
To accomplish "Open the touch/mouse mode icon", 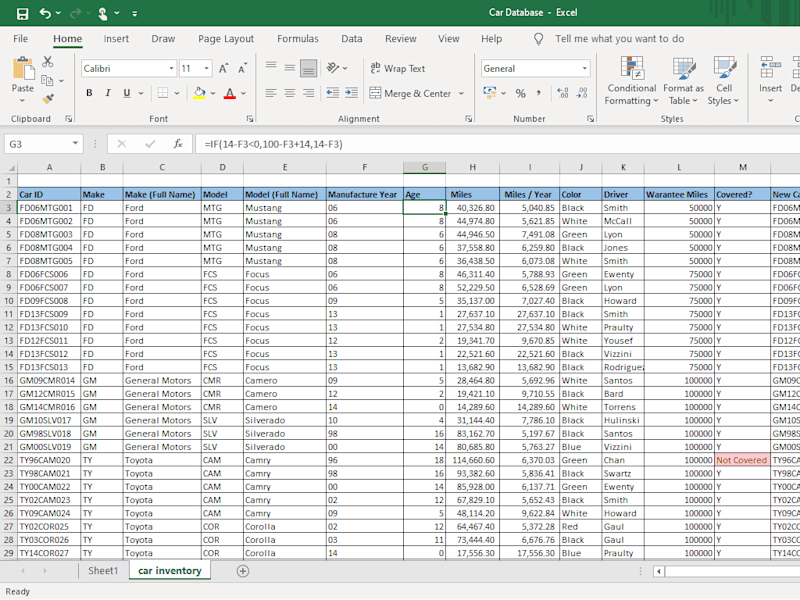I will tap(103, 13).
